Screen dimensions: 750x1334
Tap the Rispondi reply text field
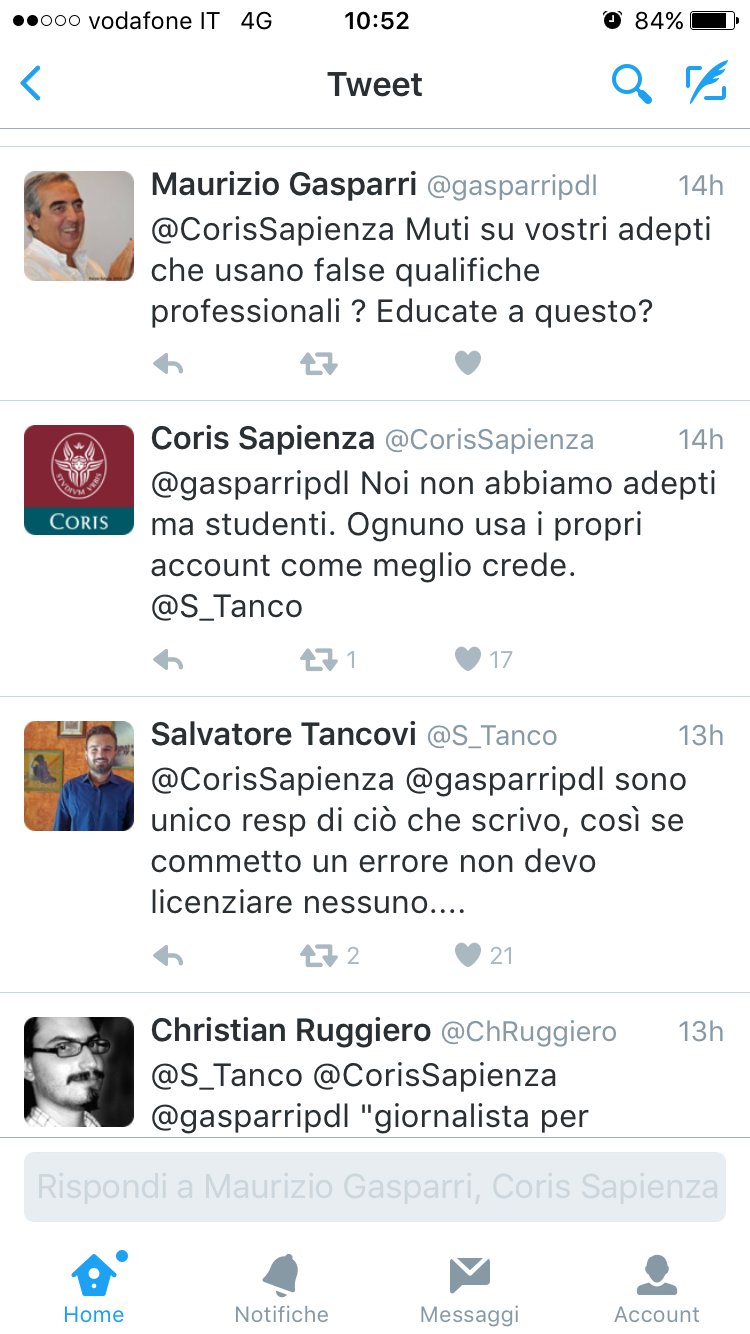[x=375, y=1187]
